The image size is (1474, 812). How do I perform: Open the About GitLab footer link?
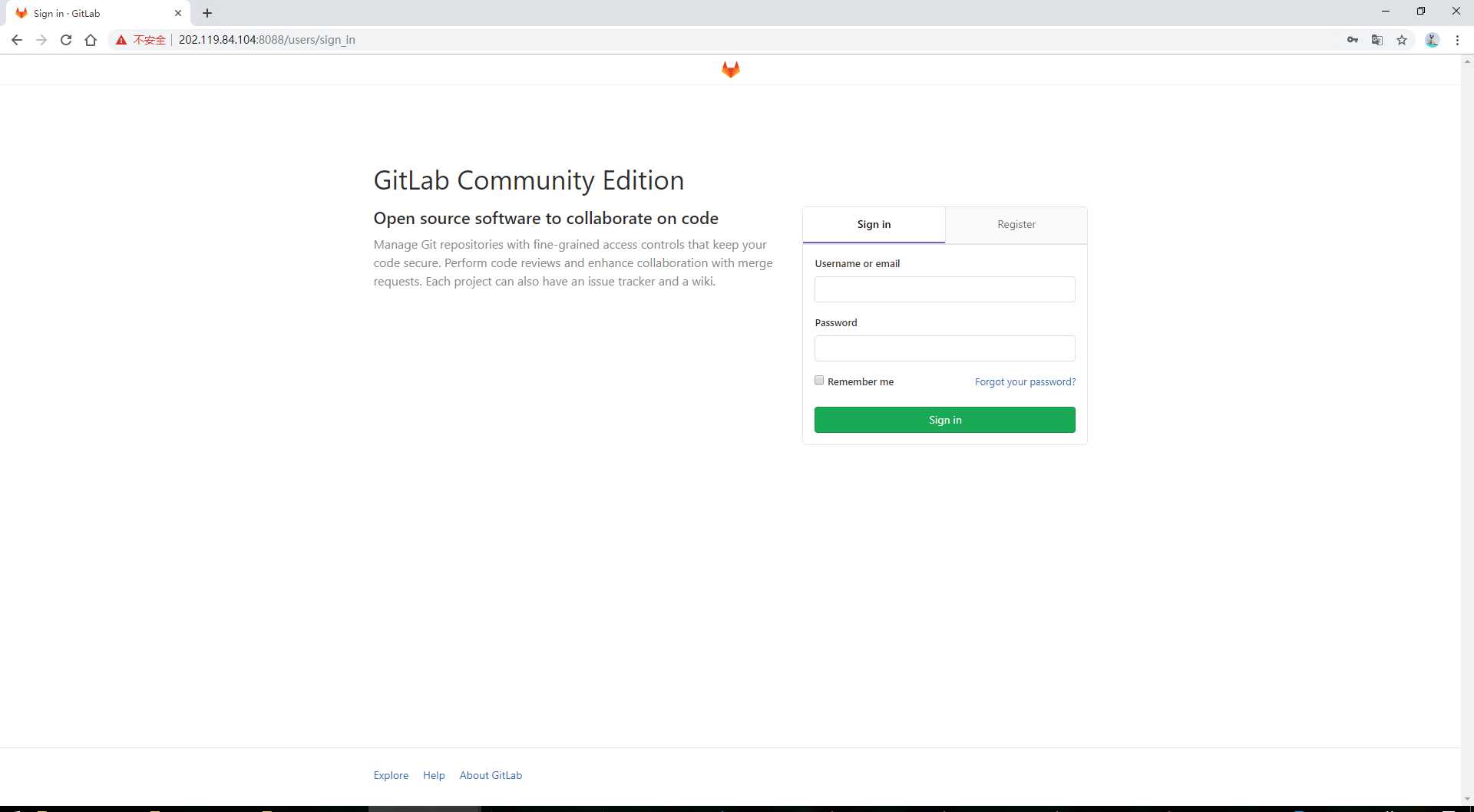(491, 775)
